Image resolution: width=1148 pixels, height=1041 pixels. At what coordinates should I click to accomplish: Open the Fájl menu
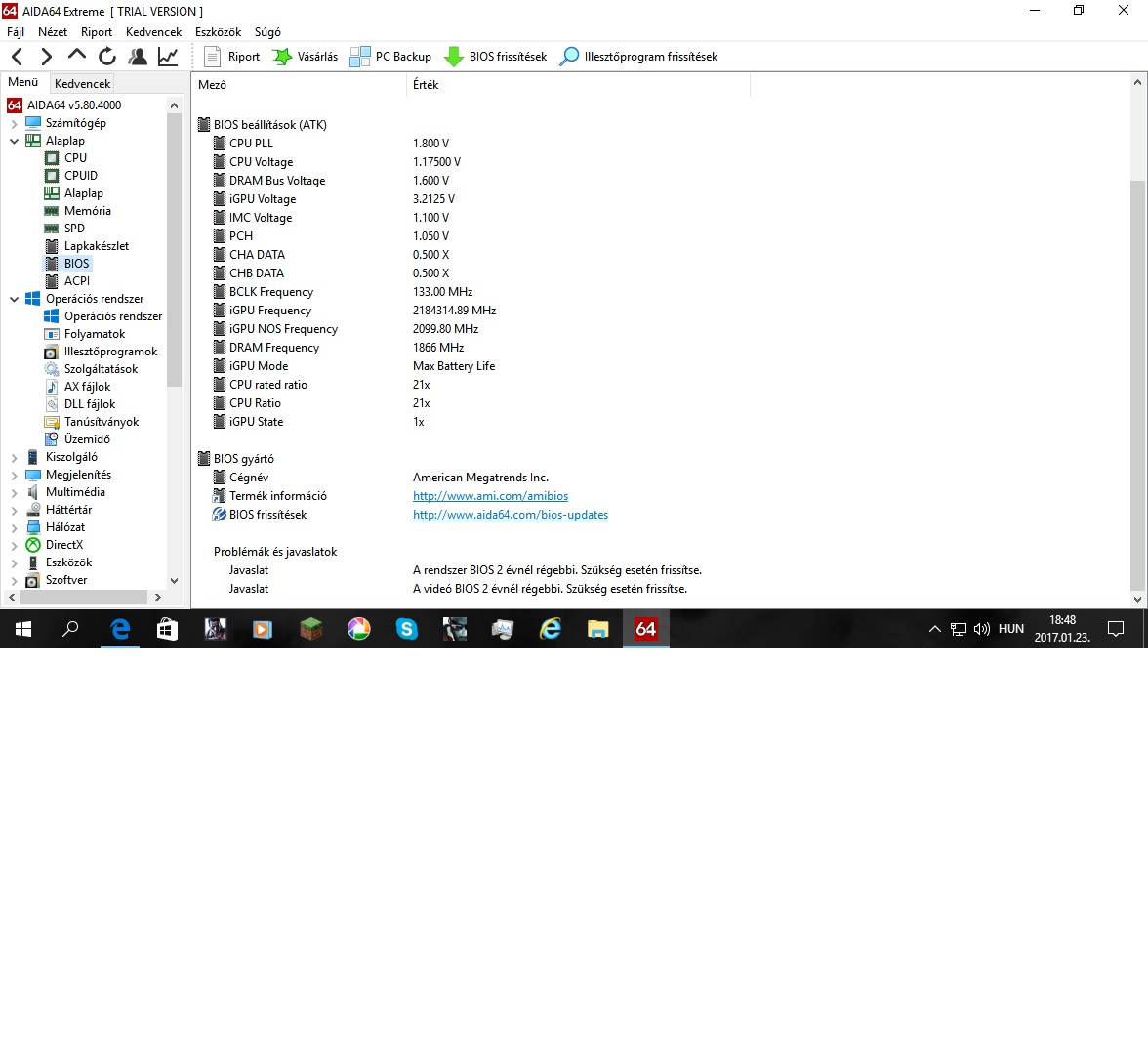(16, 32)
